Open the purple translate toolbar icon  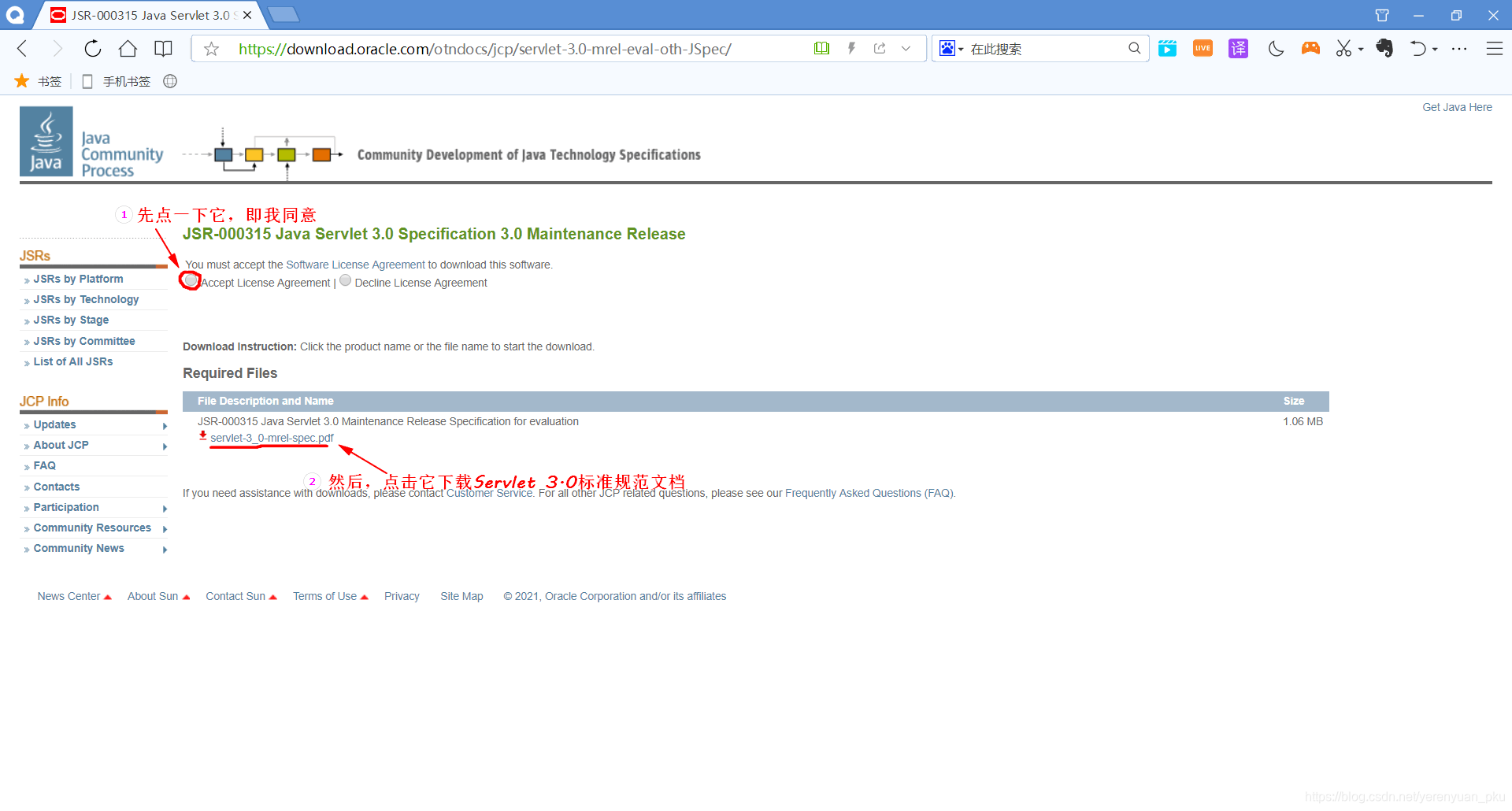tap(1238, 49)
